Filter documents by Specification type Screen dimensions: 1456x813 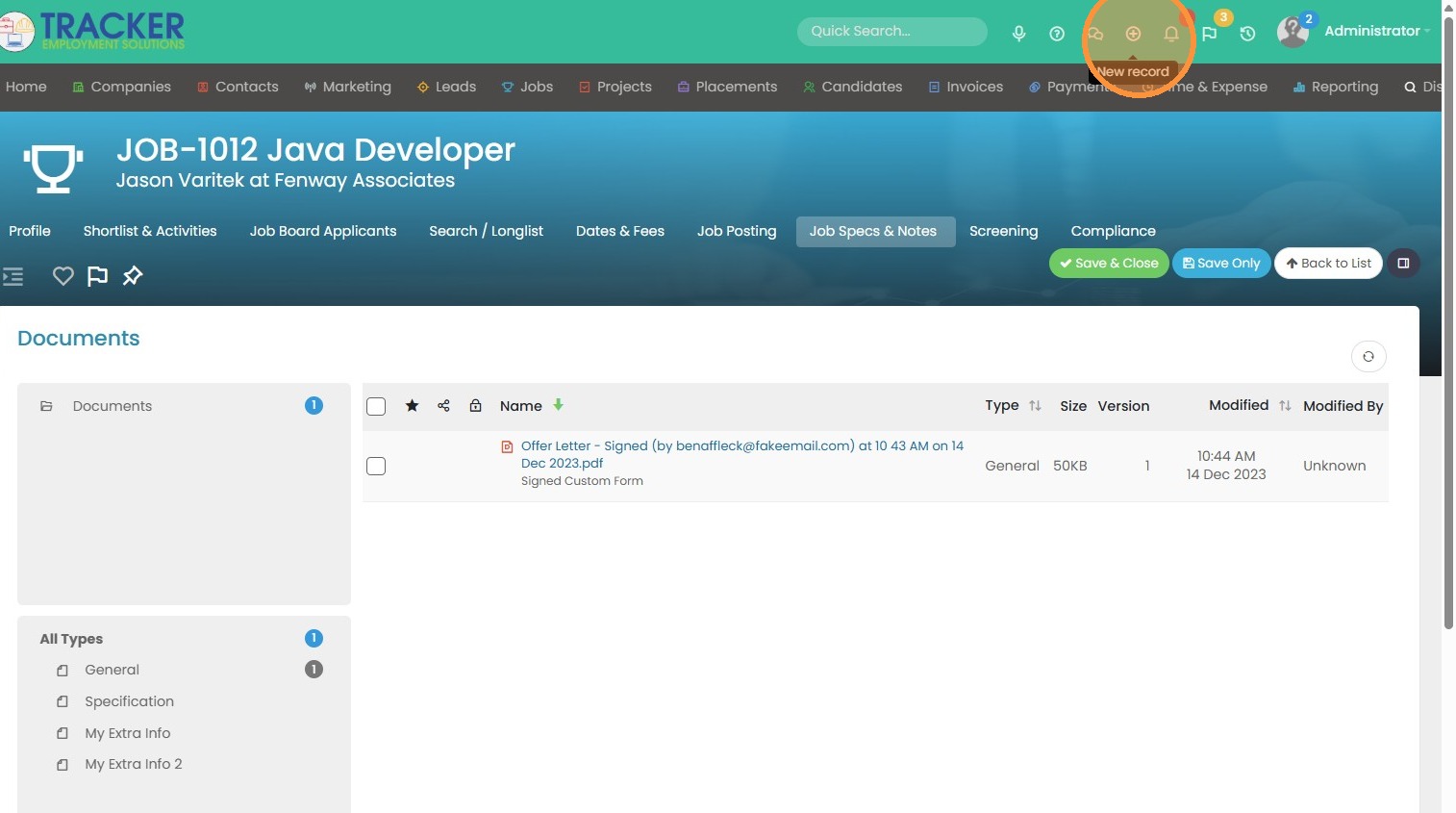(129, 701)
